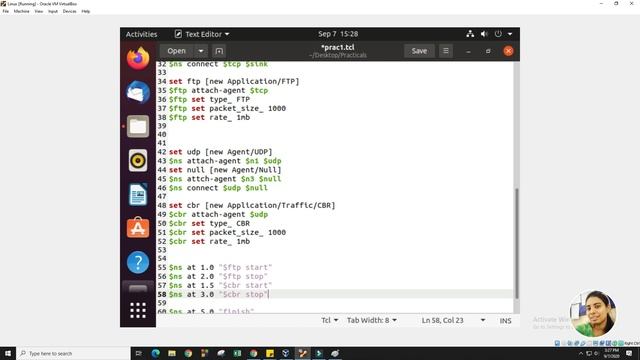This screenshot has height=360, width=640.
Task: Show hidden system tray icons
Action: 581,353
